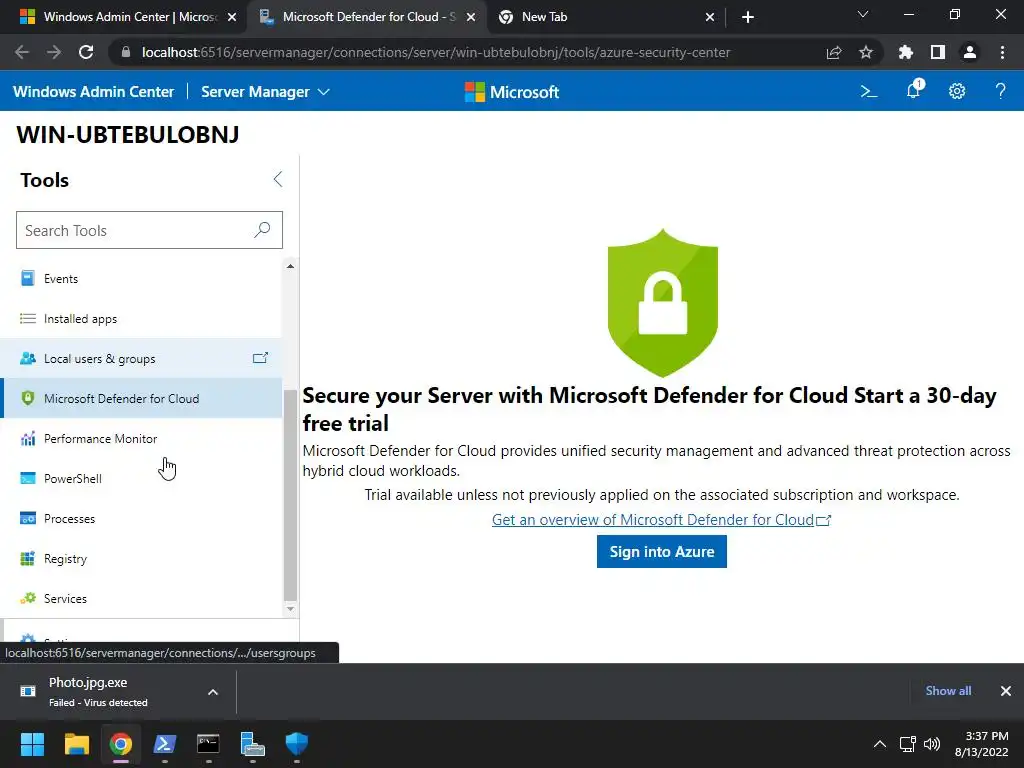Open the PowerShell console icon in header

pyautogui.click(x=869, y=91)
